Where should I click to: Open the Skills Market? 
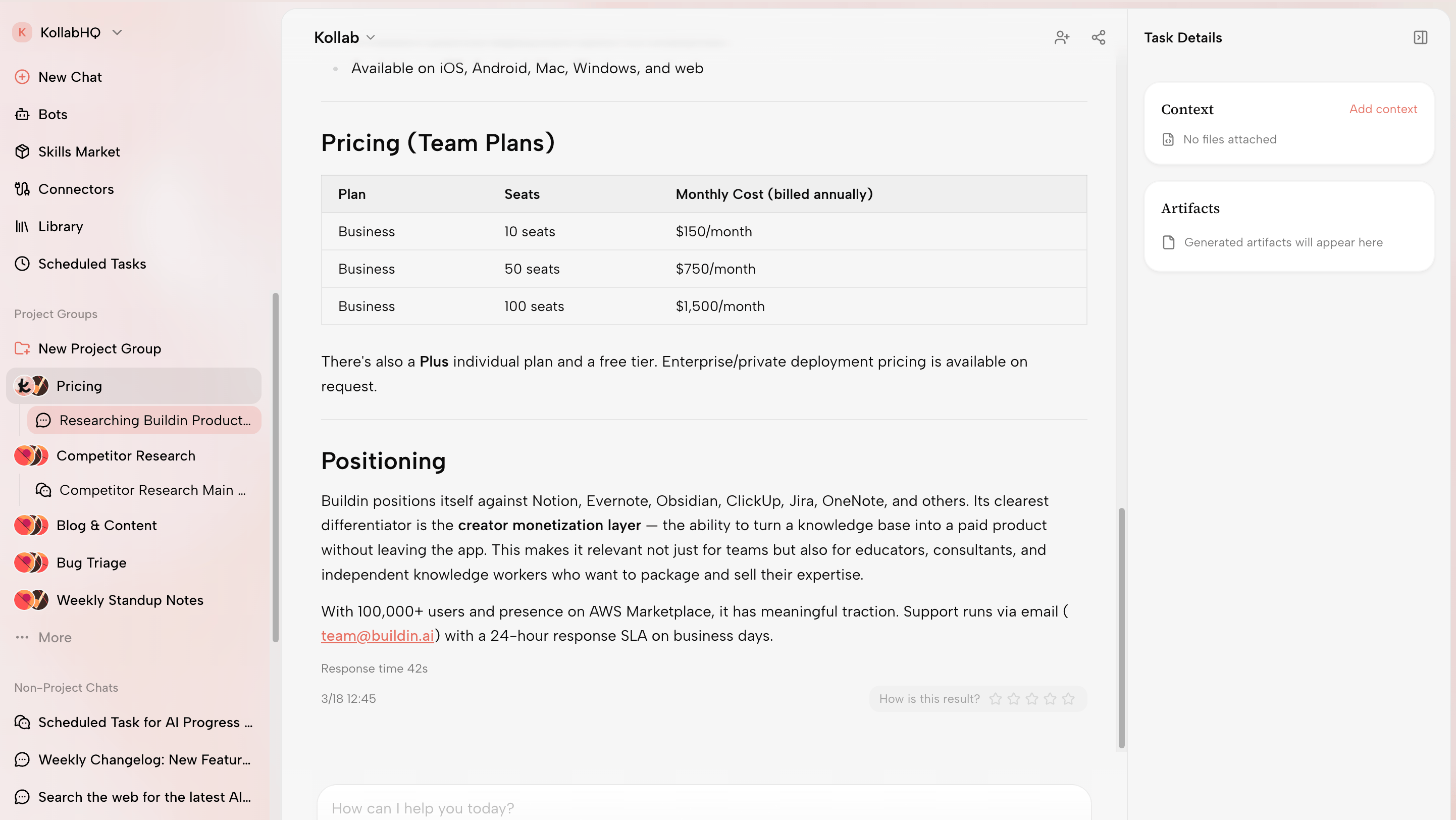[x=79, y=151]
